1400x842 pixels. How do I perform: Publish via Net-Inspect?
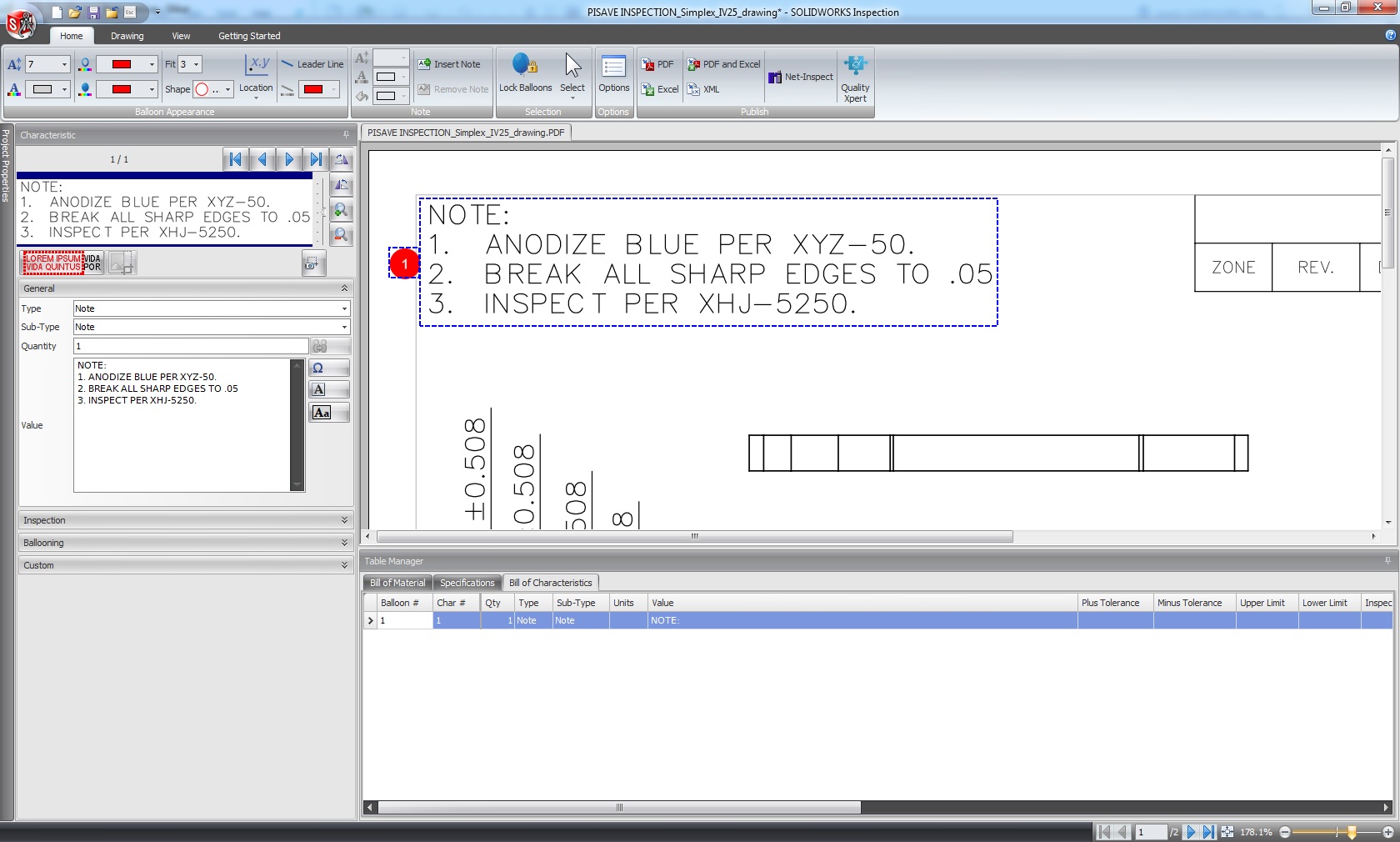click(800, 77)
